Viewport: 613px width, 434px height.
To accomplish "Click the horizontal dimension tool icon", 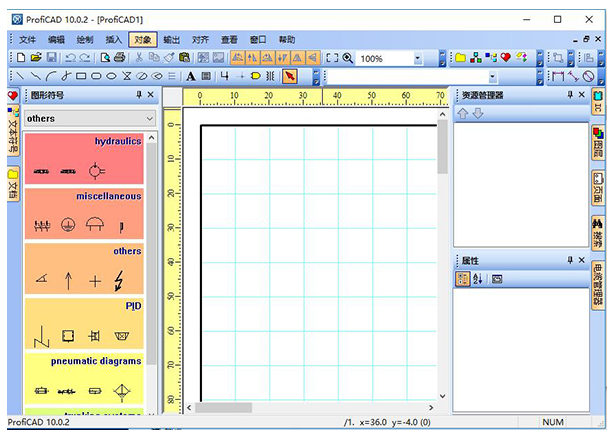I will coord(558,76).
